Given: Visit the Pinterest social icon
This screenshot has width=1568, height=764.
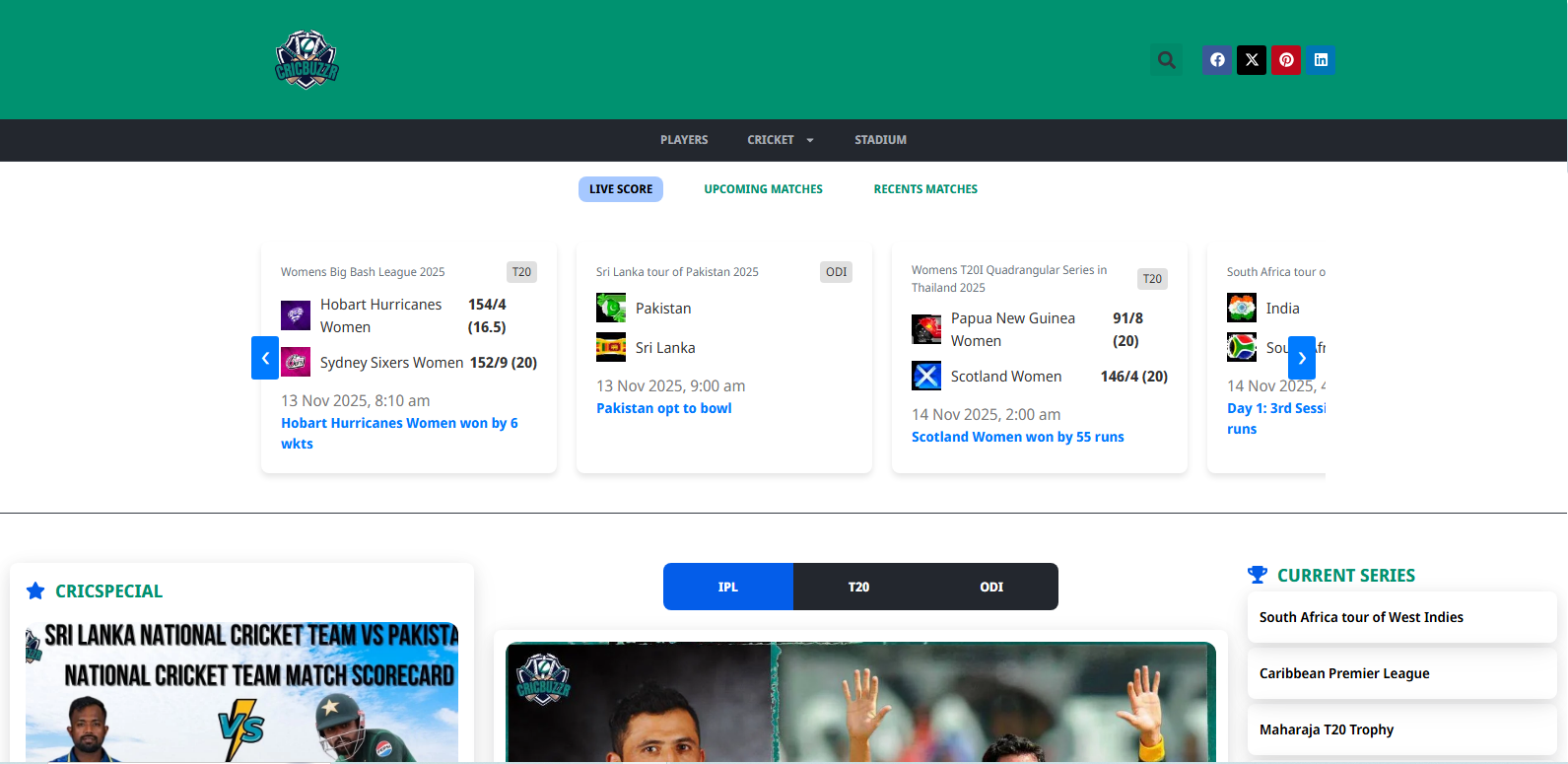Looking at the screenshot, I should (x=1286, y=60).
